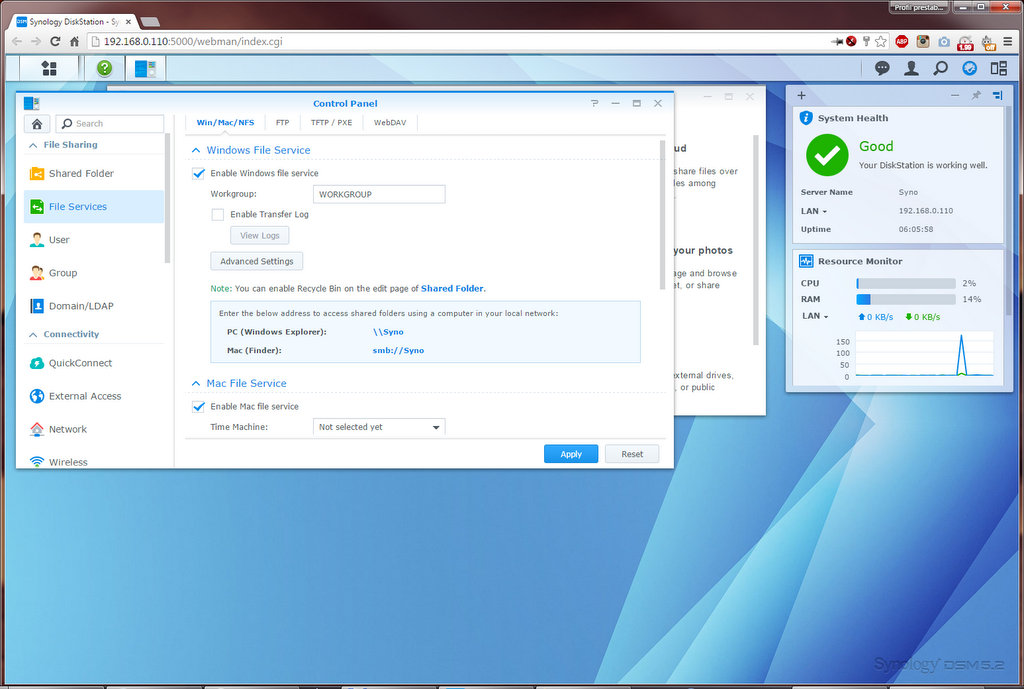Go to Control Panel home icon
The width and height of the screenshot is (1024, 689).
(x=37, y=123)
